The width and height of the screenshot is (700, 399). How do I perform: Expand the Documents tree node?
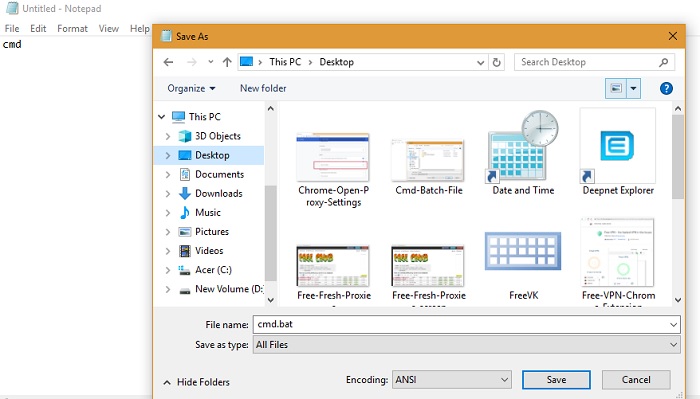click(x=168, y=175)
